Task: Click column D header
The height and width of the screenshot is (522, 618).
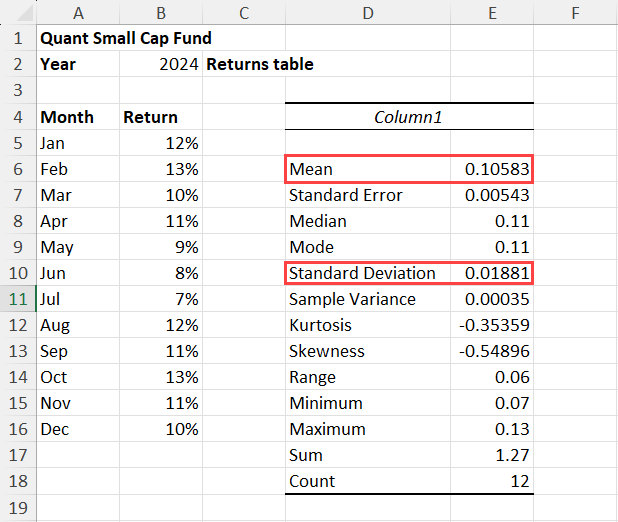Action: (x=368, y=13)
